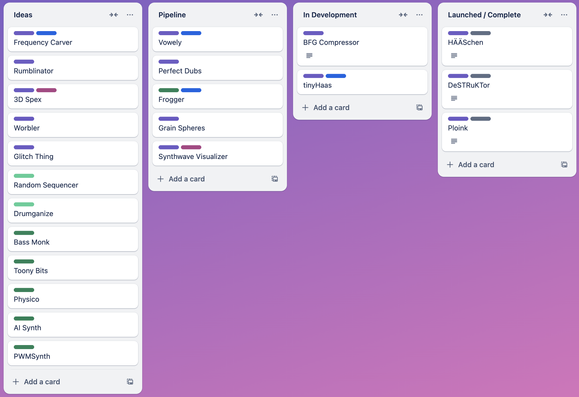Click blue label on Vowely card
This screenshot has height=397, width=579.
click(191, 33)
